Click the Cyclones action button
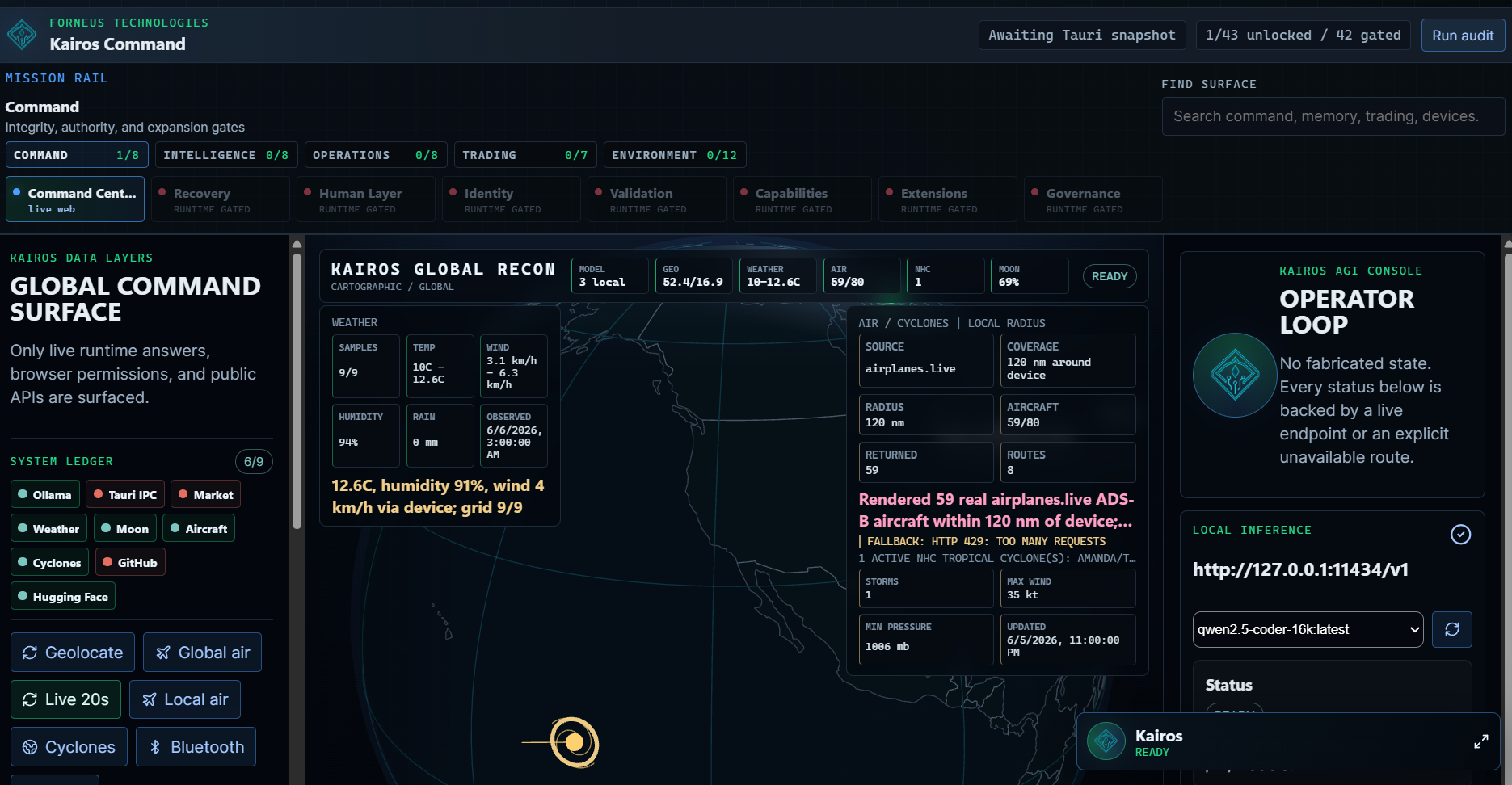Image resolution: width=1512 pixels, height=785 pixels. pyautogui.click(x=69, y=747)
